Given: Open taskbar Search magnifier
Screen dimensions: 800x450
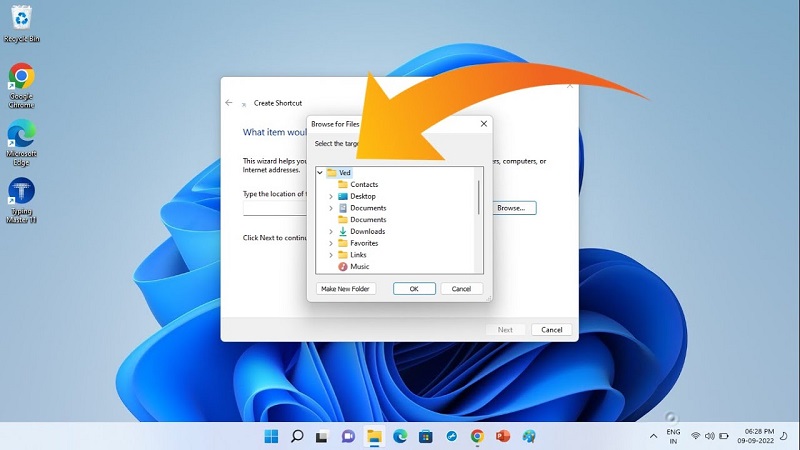Looking at the screenshot, I should (297, 436).
